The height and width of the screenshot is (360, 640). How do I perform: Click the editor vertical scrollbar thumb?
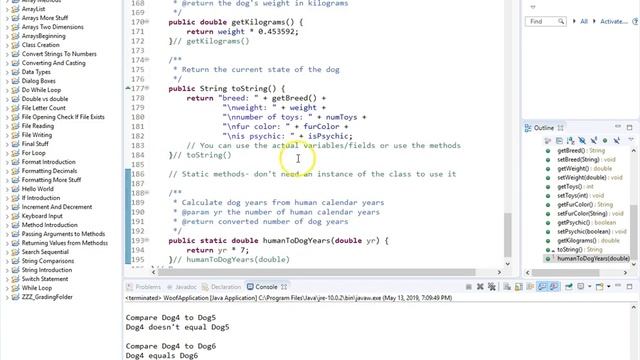coord(508,235)
